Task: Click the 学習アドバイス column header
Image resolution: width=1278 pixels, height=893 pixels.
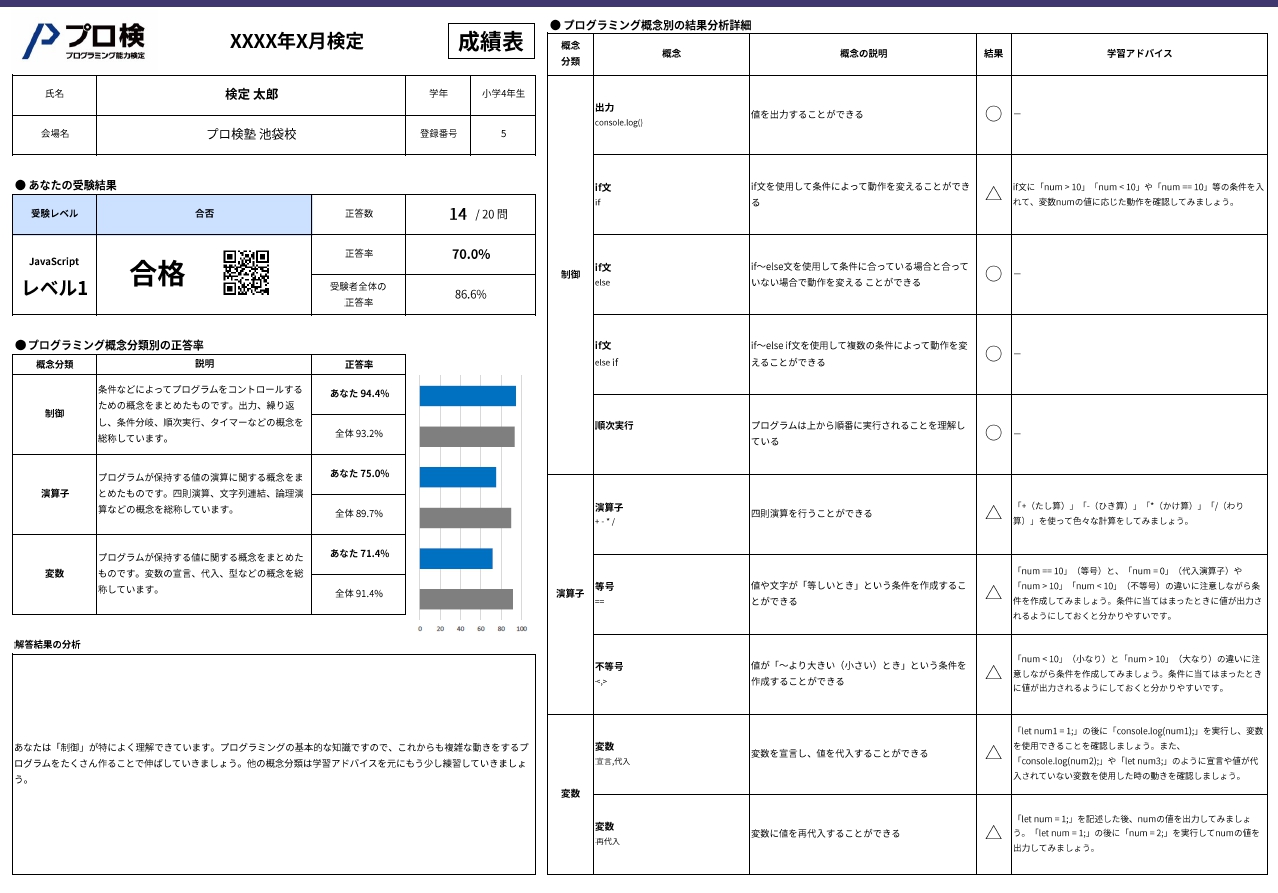Action: (x=1138, y=53)
